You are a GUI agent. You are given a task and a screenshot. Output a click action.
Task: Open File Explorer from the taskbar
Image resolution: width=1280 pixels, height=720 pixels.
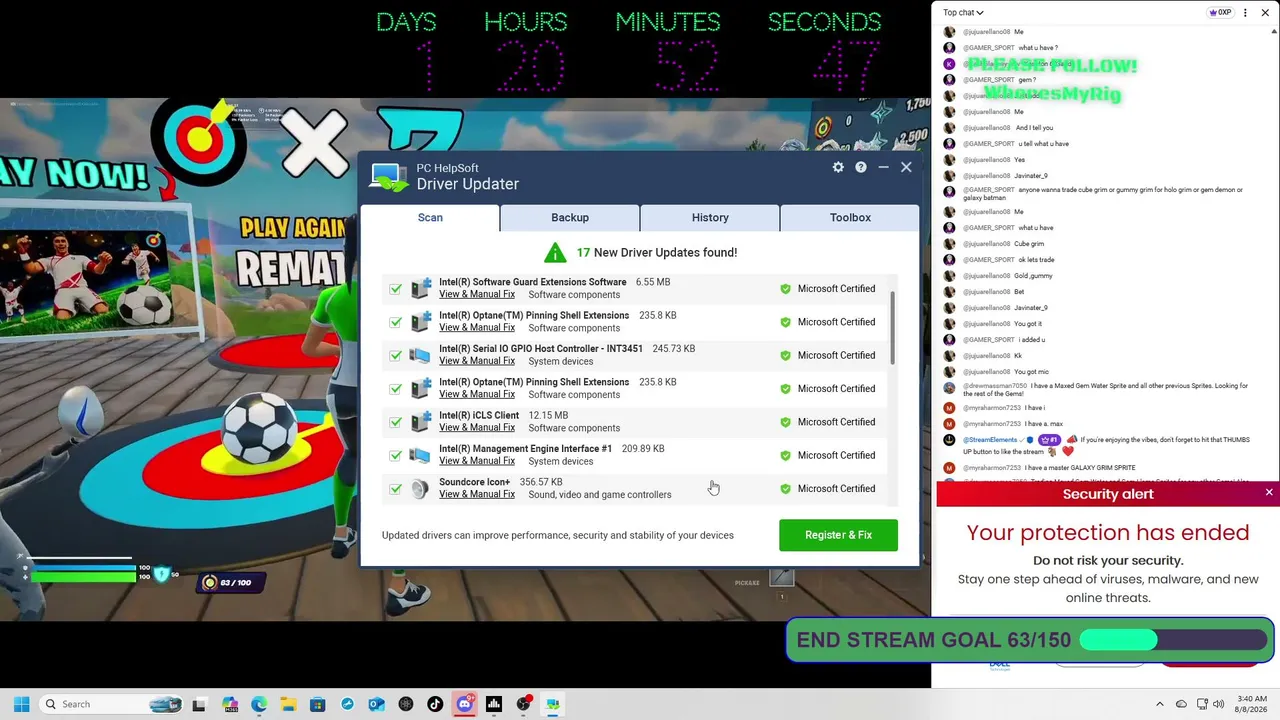tap(288, 704)
